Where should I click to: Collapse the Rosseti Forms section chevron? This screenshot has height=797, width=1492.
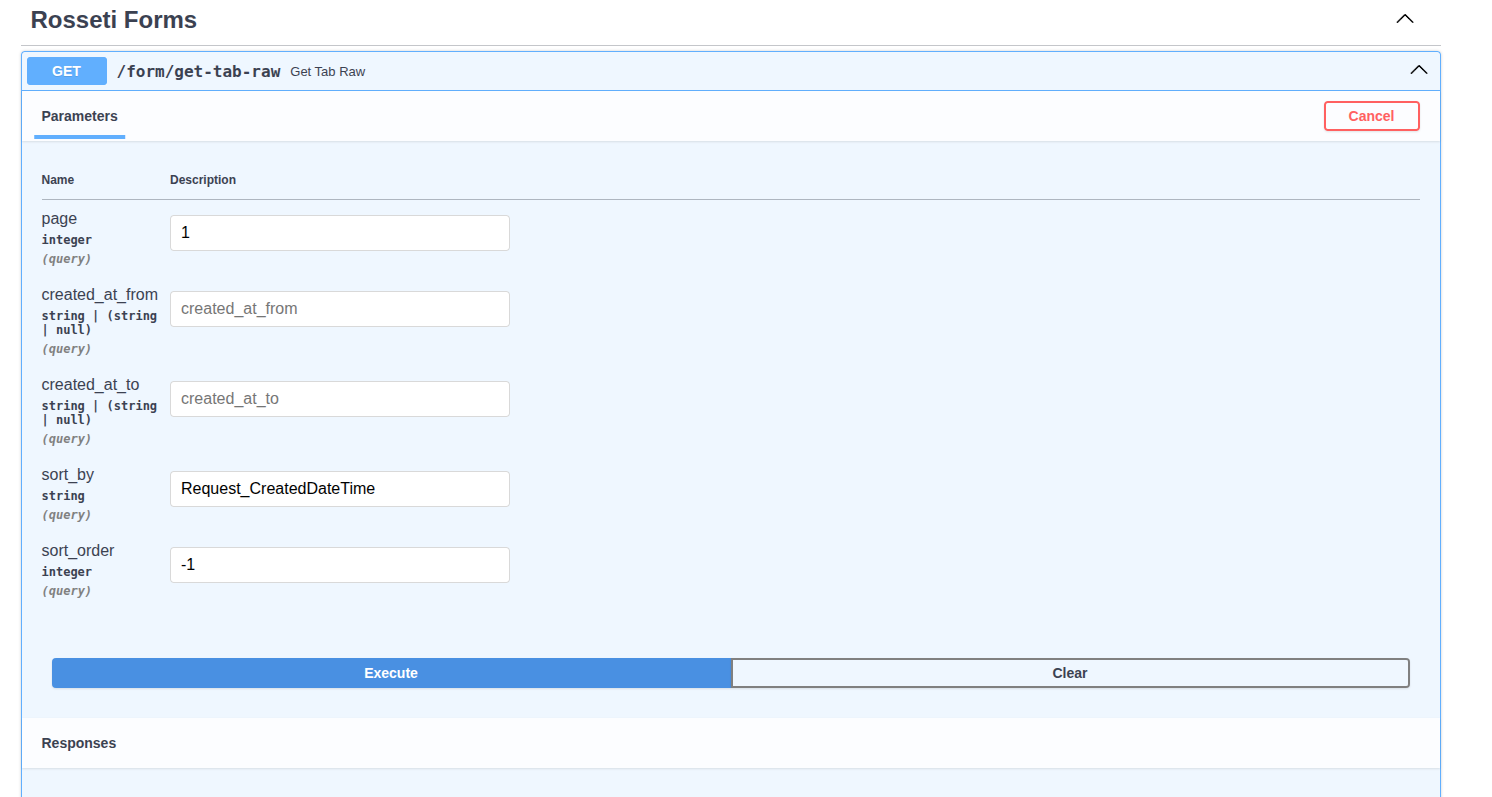pyautogui.click(x=1404, y=19)
